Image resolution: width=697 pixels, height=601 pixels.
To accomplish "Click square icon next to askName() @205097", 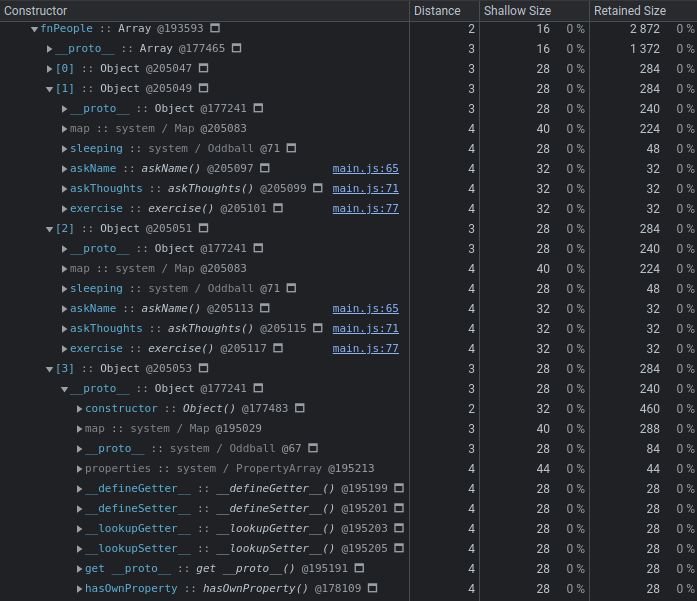I will tap(265, 168).
